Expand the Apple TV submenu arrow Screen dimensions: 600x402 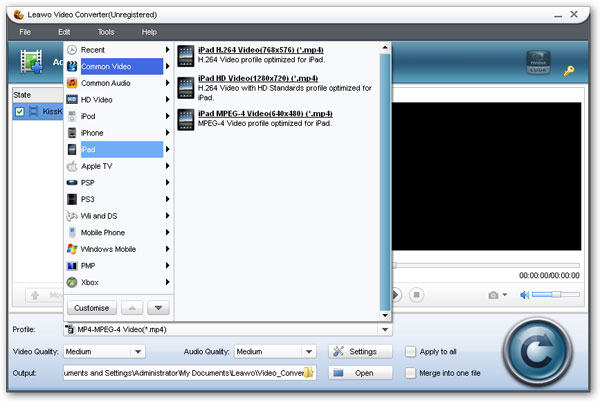(168, 166)
